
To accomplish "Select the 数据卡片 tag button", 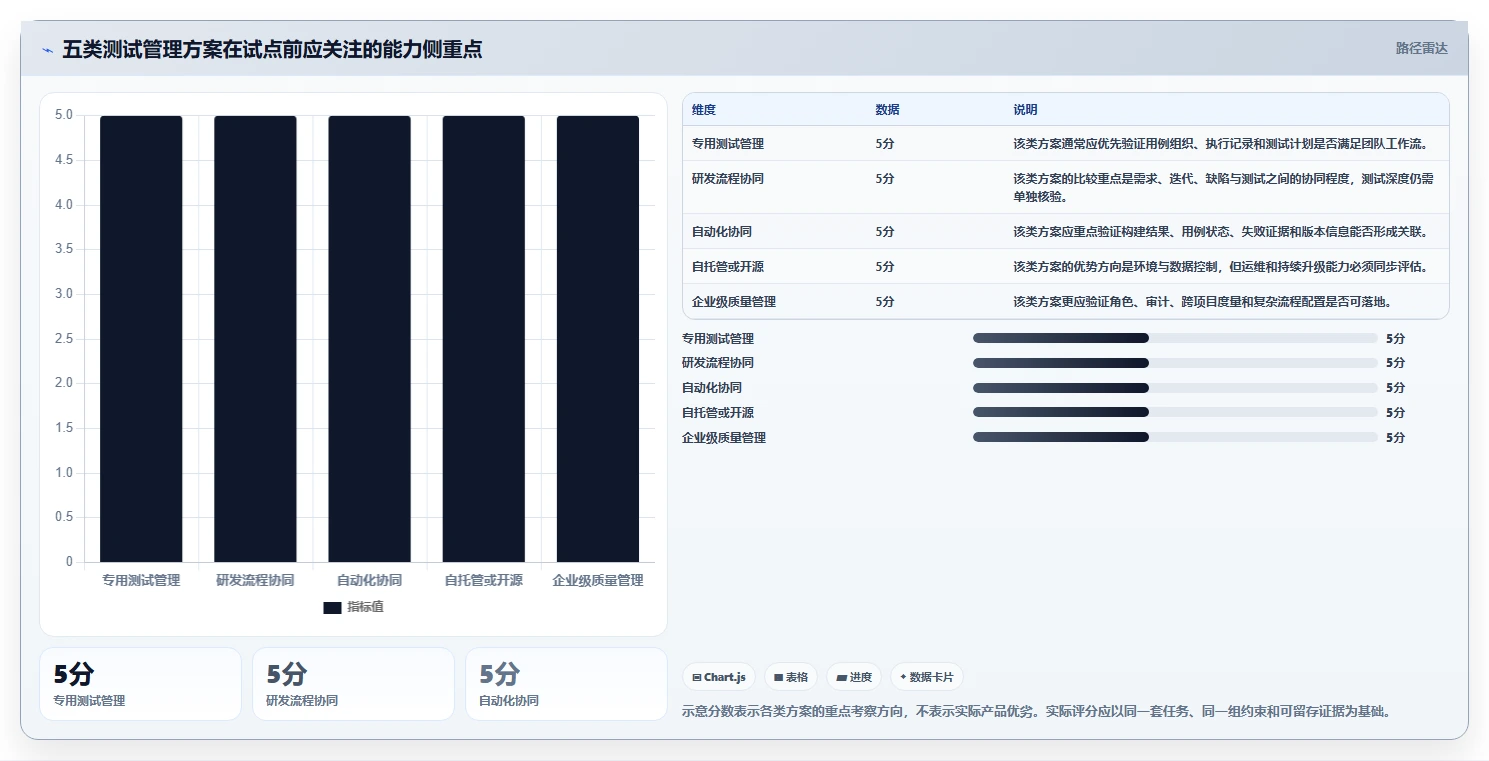I will pos(926,677).
